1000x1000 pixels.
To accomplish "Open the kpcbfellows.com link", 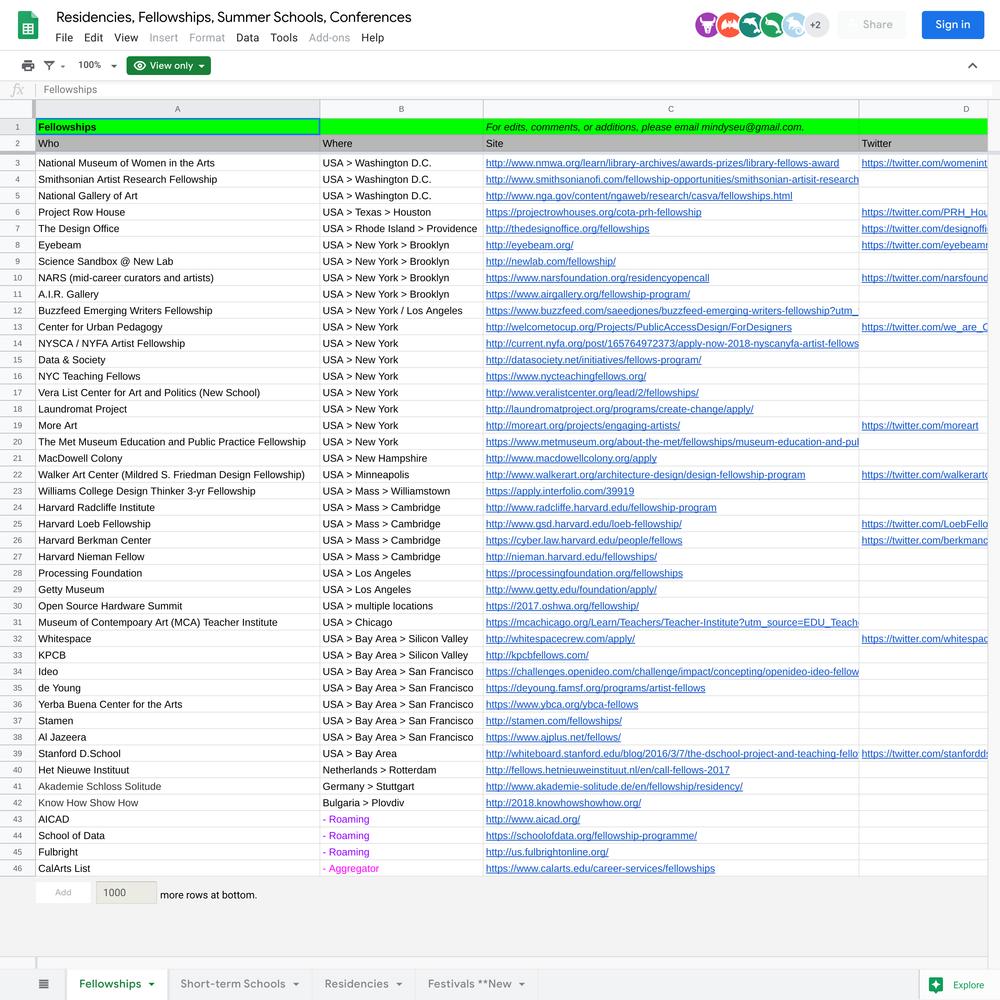I will pos(537,655).
